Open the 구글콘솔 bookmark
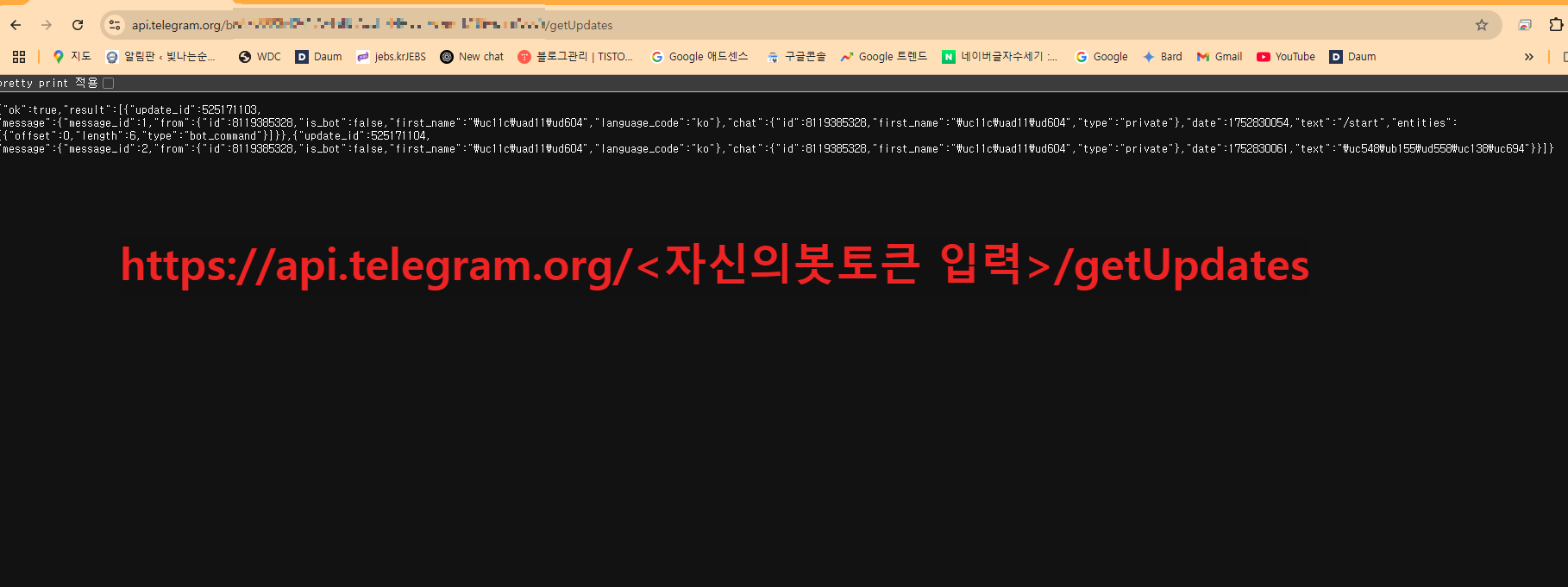1568x587 pixels. point(796,57)
